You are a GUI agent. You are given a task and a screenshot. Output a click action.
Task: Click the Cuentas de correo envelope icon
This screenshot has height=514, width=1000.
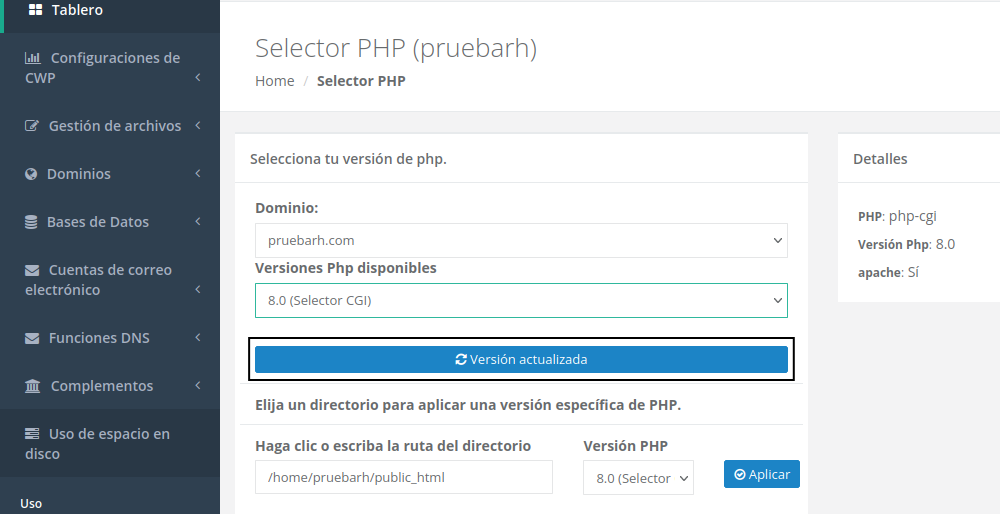pyautogui.click(x=32, y=270)
